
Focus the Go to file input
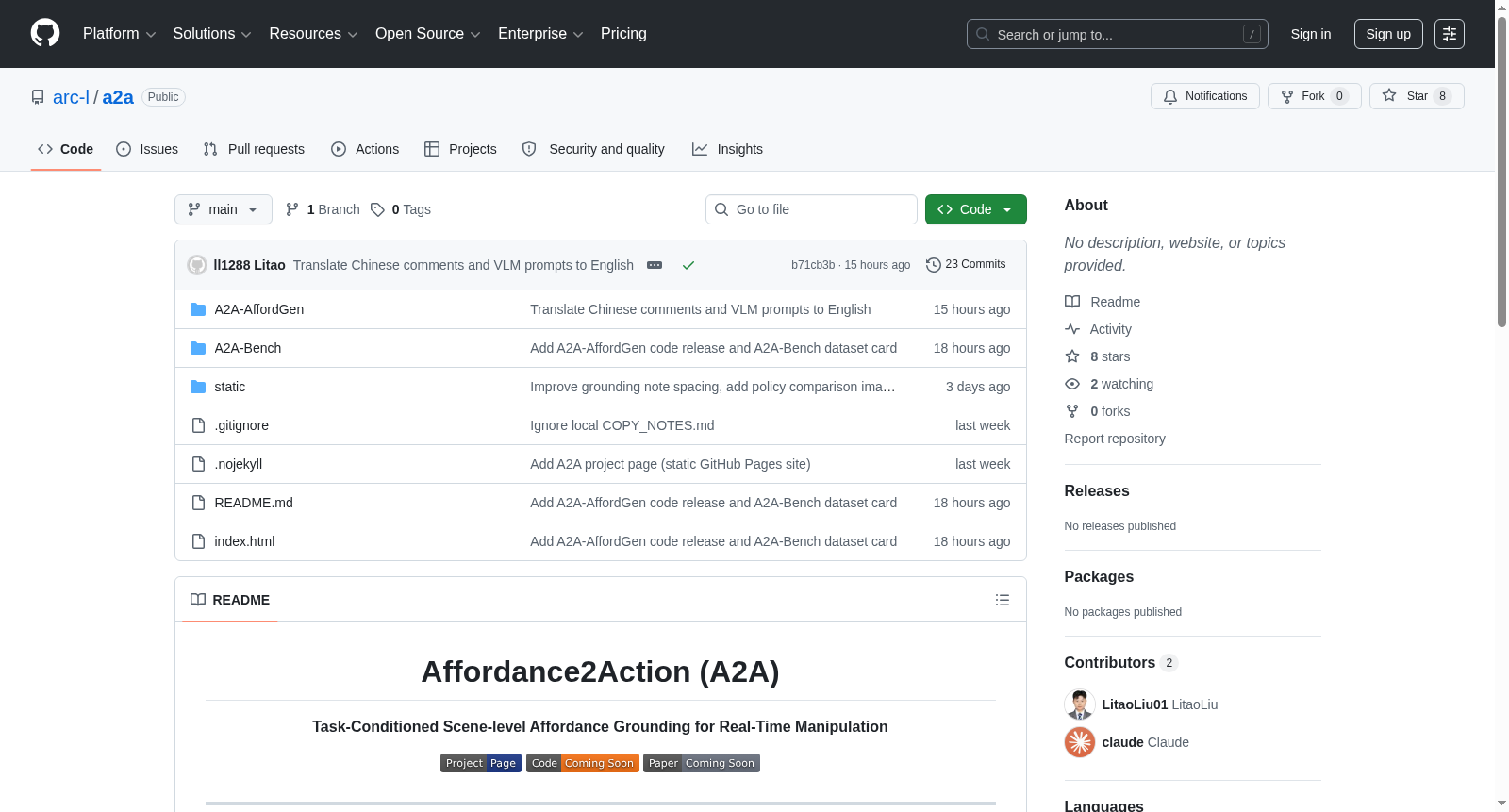click(811, 209)
